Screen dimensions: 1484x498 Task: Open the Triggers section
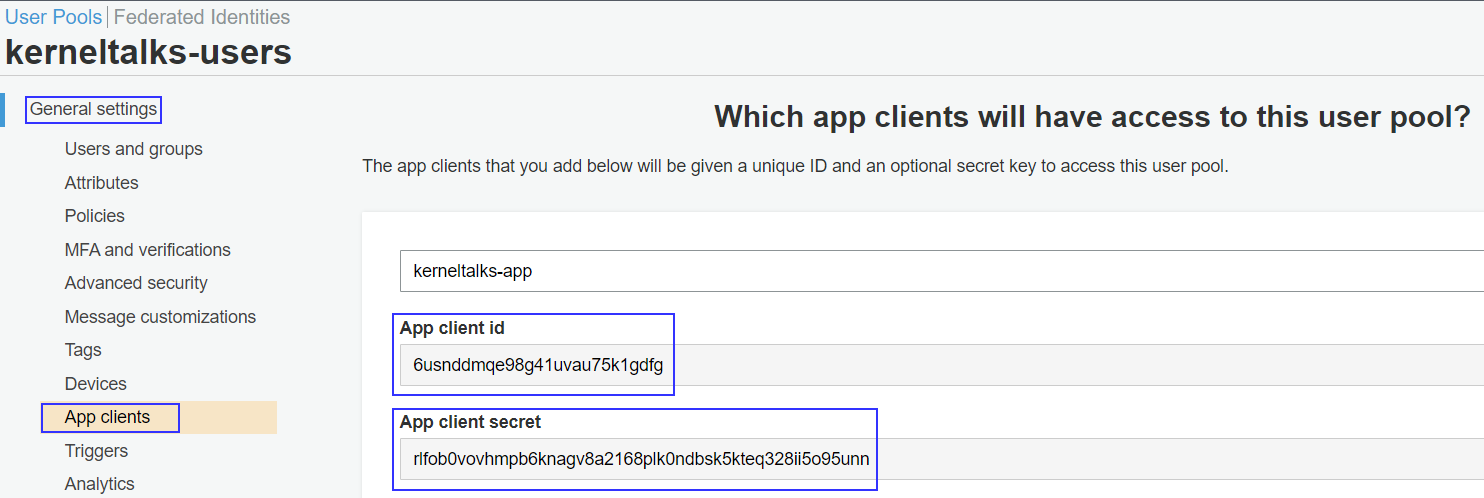point(96,451)
